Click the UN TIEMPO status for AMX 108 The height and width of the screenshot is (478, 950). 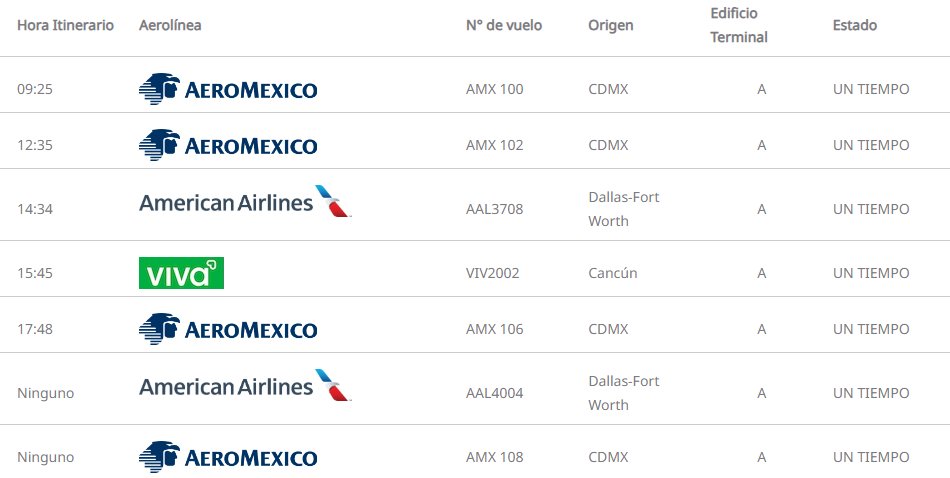pyautogui.click(x=871, y=457)
